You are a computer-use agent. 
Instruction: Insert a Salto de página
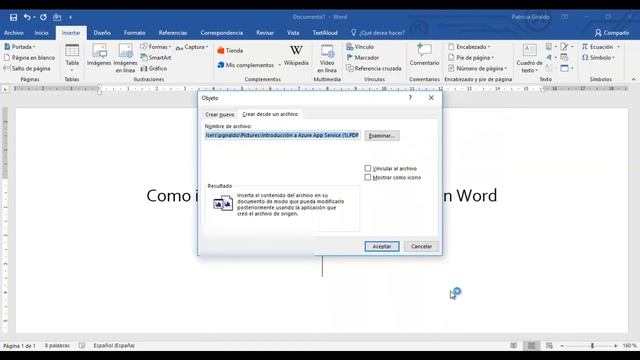pyautogui.click(x=27, y=68)
